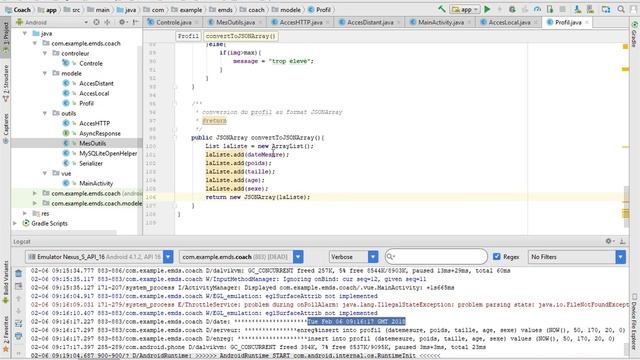Open project panel settings gear
Viewport: 640px width, 360px height.
coord(122,22)
